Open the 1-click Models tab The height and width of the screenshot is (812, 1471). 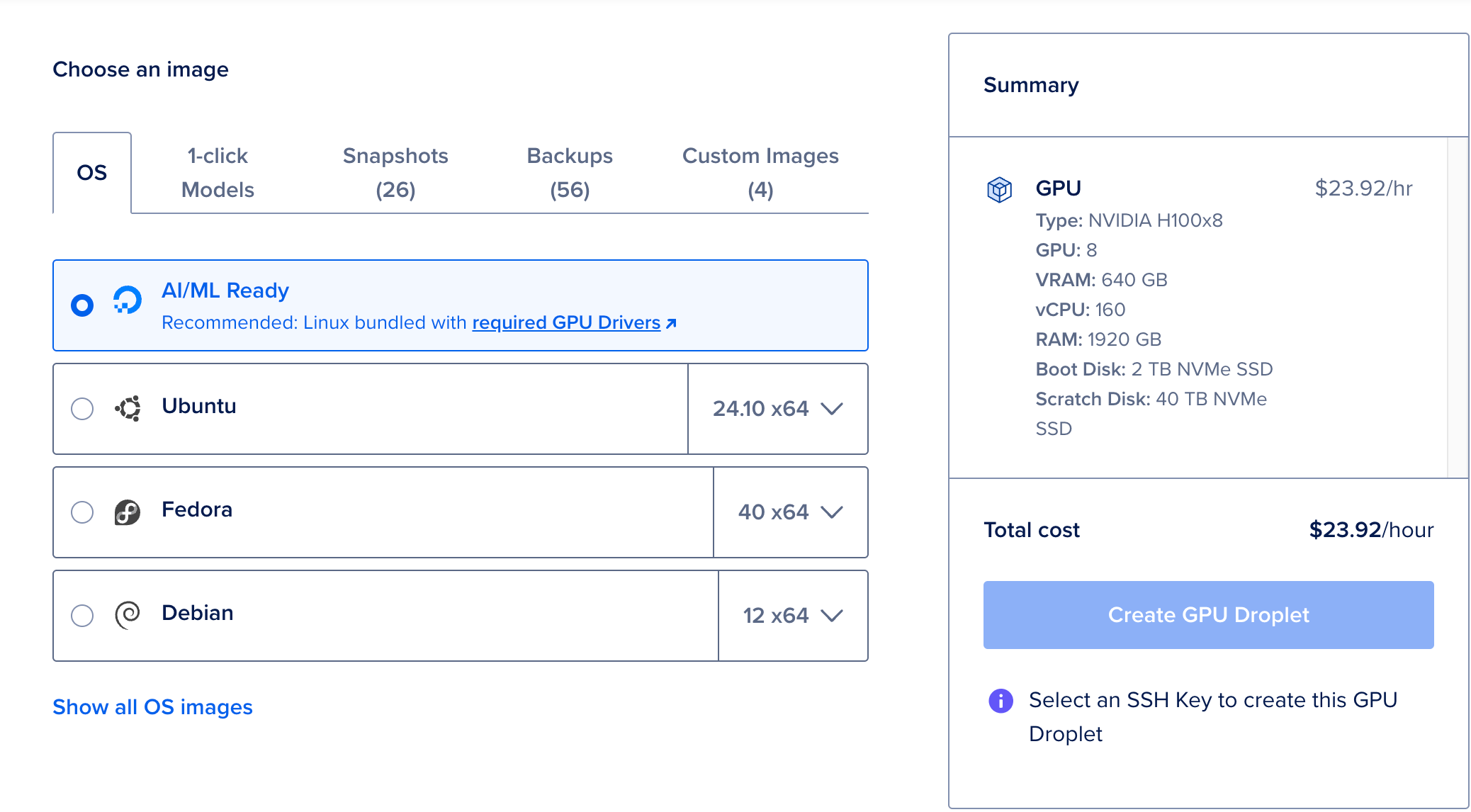click(218, 172)
